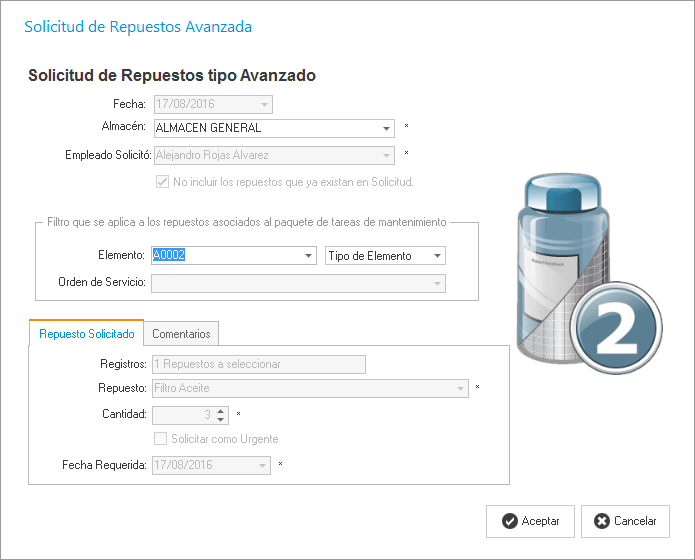
Task: Increase Cantidad with the up arrow
Action: click(222, 410)
